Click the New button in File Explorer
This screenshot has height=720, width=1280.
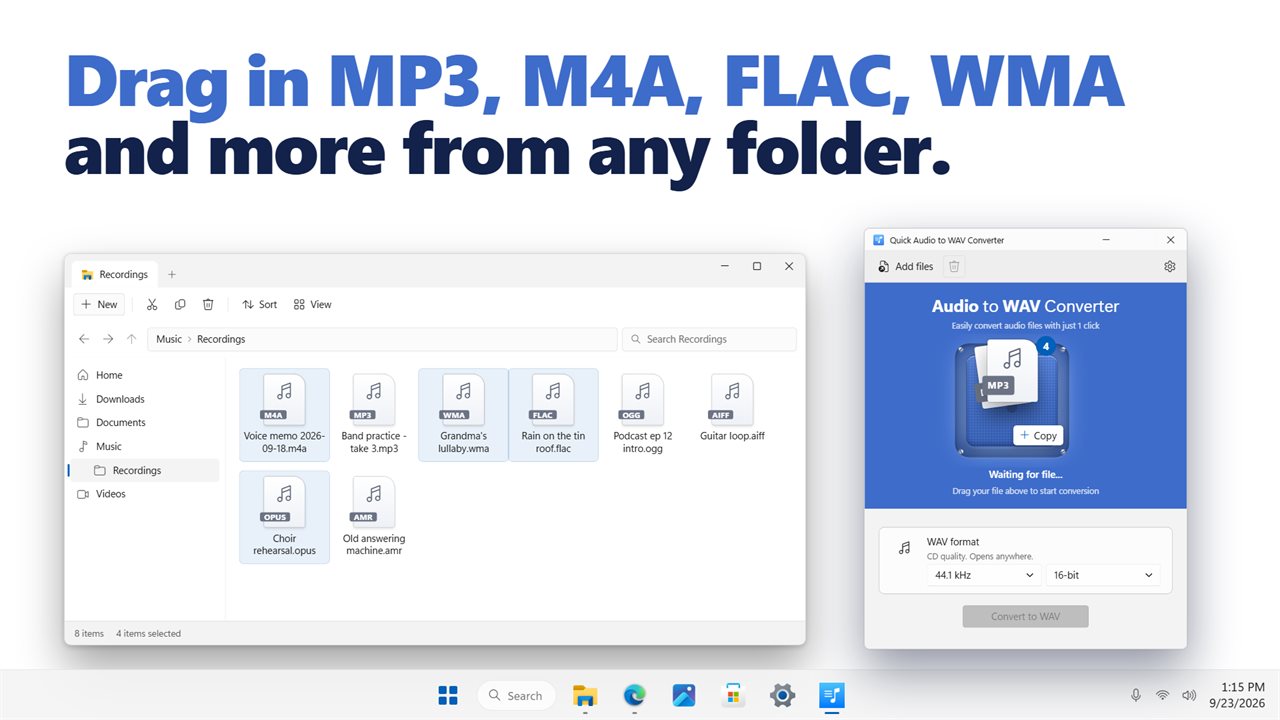point(99,304)
